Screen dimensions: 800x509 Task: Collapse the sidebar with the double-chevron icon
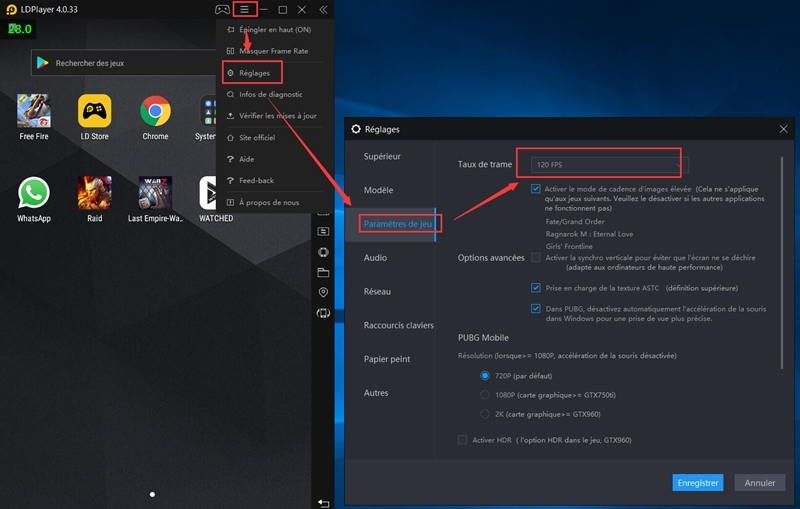(323, 9)
